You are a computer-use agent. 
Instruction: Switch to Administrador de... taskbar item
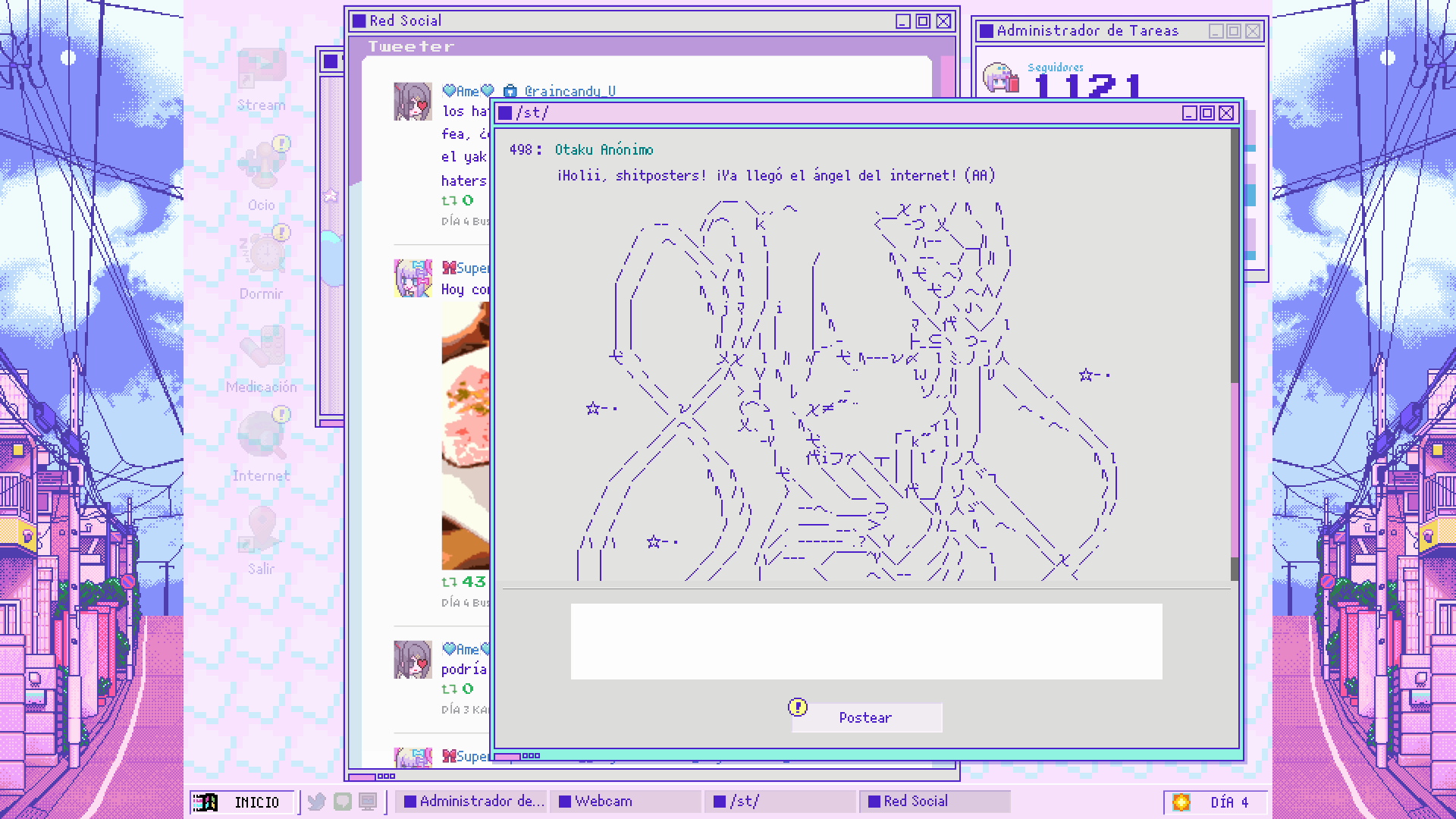click(x=473, y=802)
